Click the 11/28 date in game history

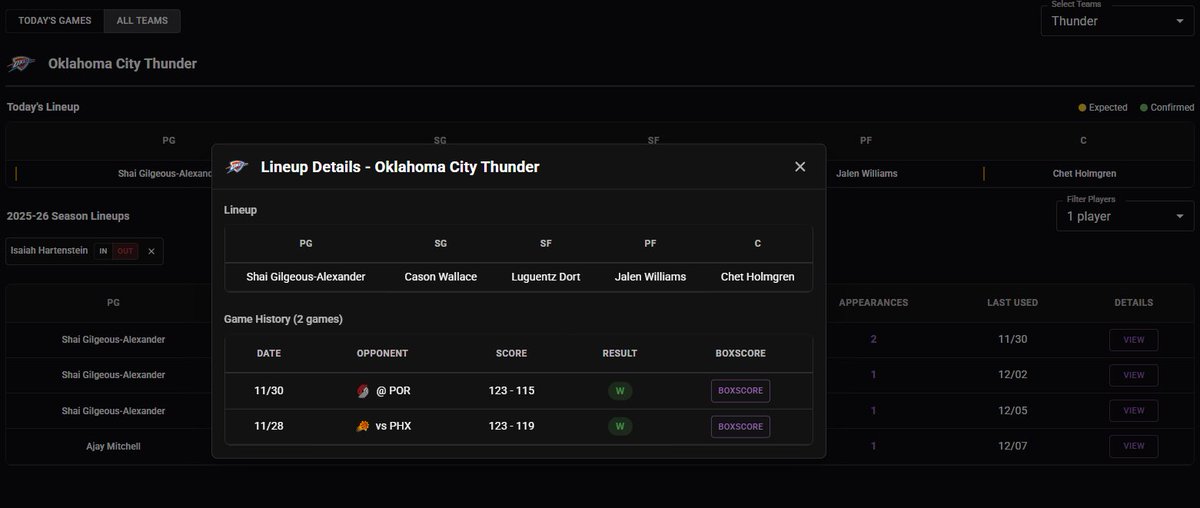269,427
